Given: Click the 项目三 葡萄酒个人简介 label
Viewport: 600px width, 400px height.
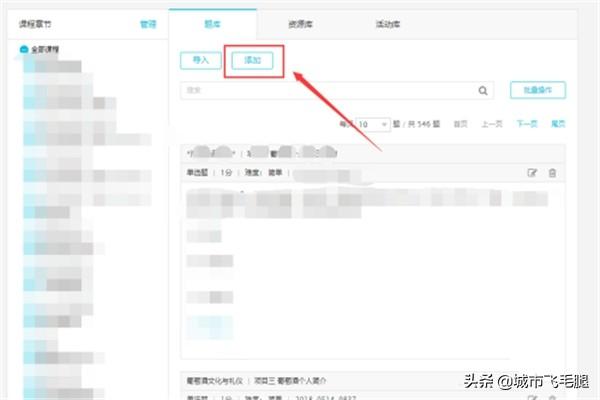Looking at the screenshot, I should (x=290, y=380).
